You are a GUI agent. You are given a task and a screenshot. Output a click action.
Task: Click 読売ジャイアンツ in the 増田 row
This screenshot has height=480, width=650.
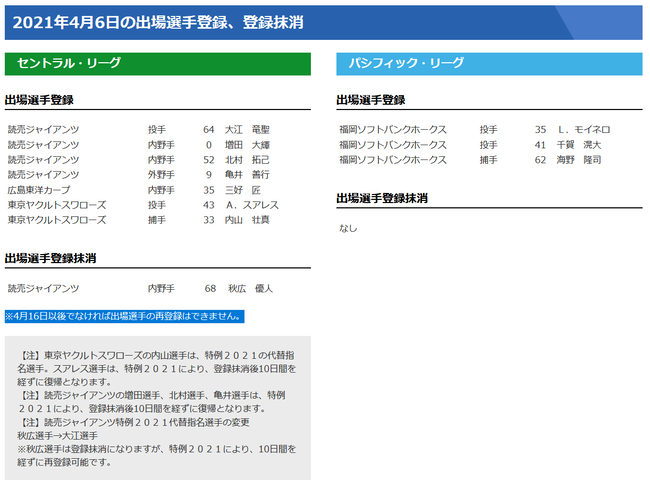click(x=44, y=145)
